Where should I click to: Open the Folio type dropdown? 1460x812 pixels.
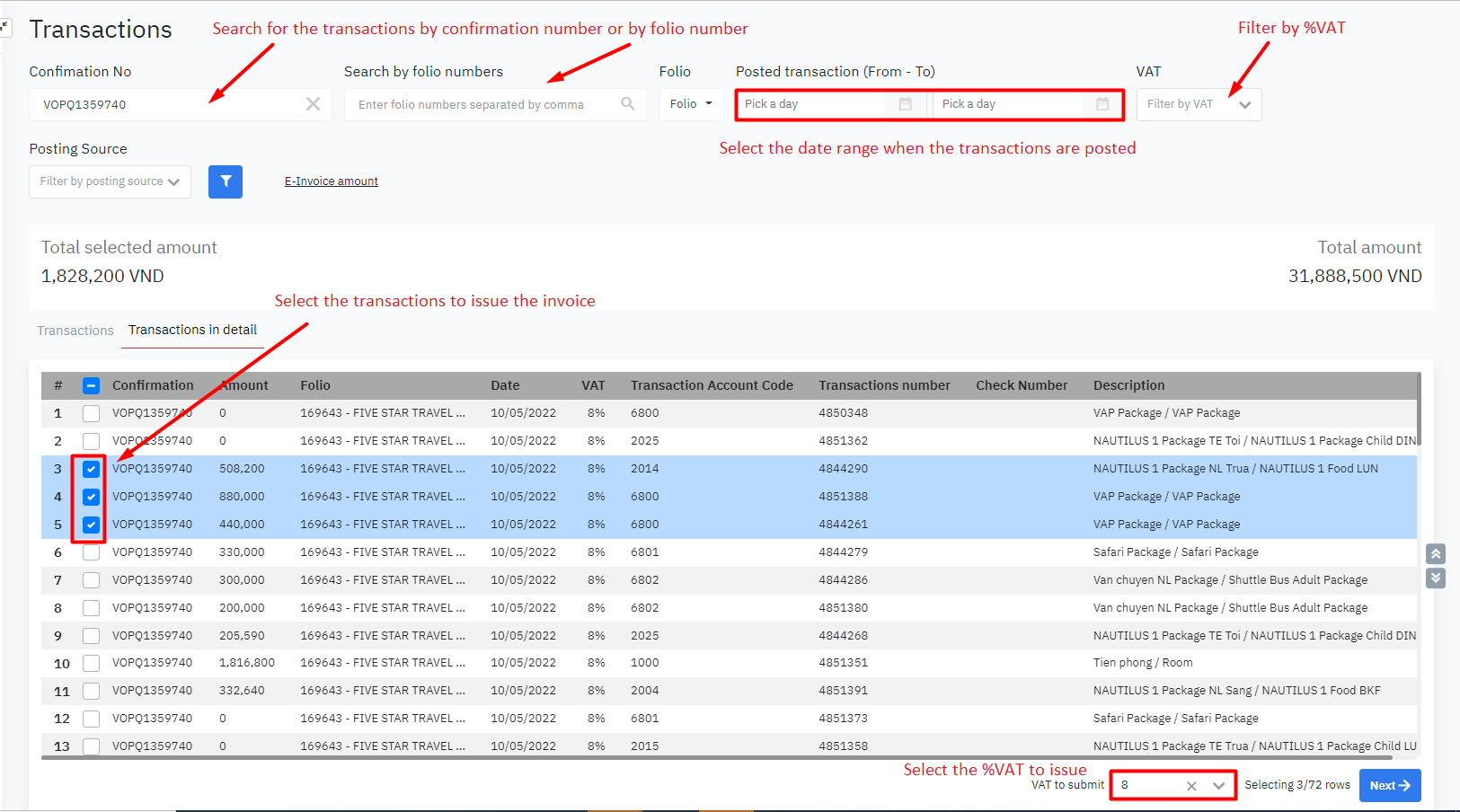pos(691,104)
